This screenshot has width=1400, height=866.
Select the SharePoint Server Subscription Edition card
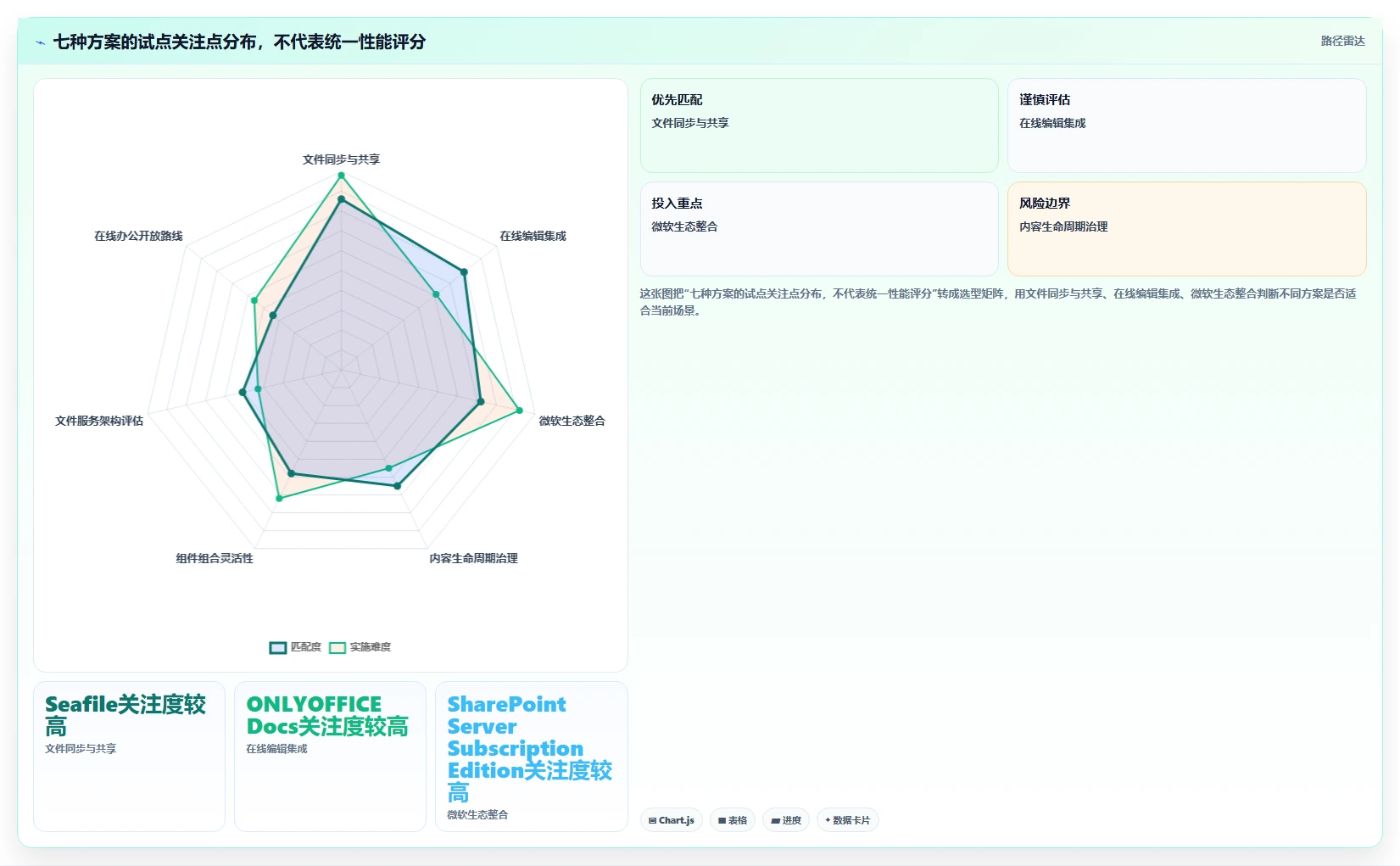click(x=531, y=757)
